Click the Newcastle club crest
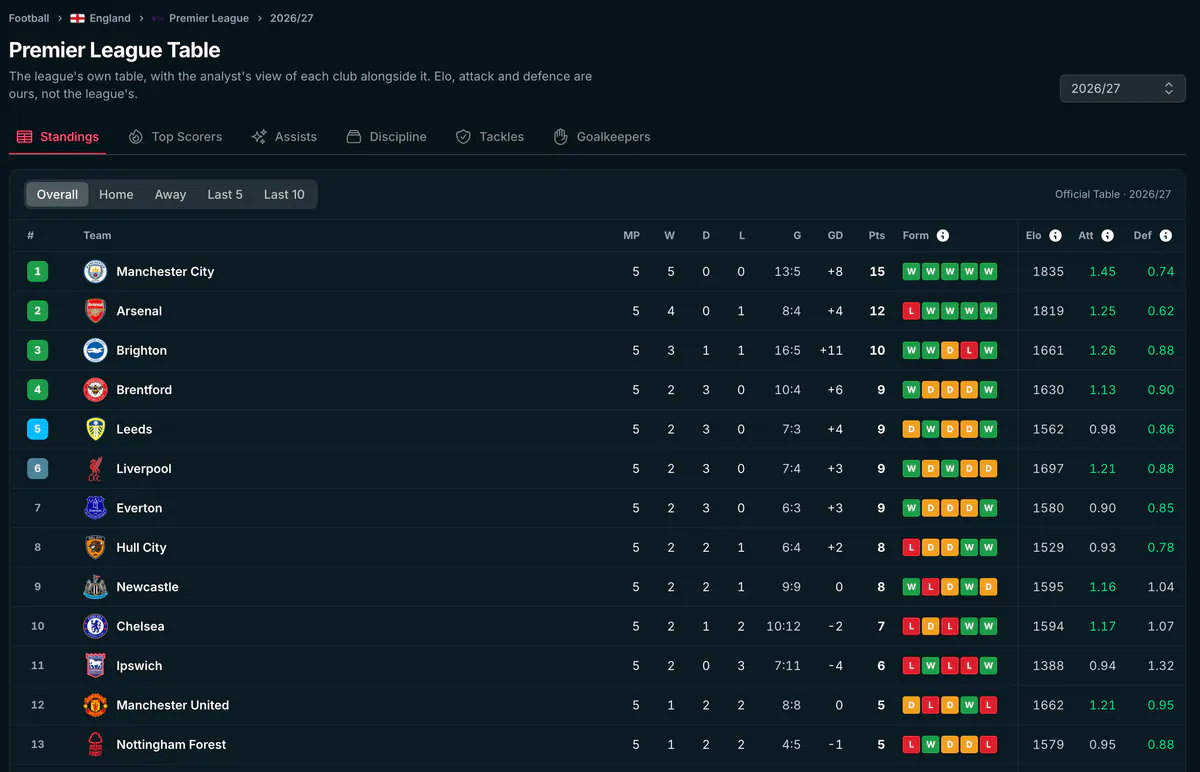Viewport: 1200px width, 772px height. coord(95,587)
